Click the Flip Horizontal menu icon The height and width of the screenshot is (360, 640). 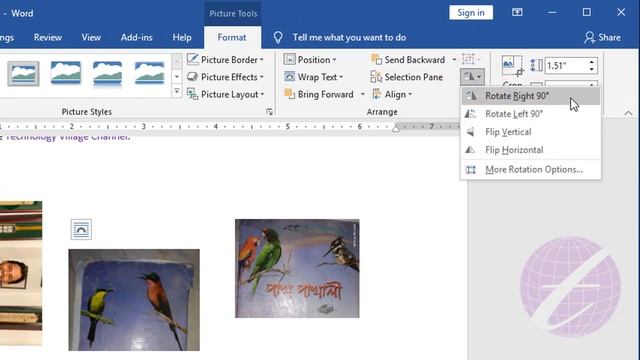[471, 150]
